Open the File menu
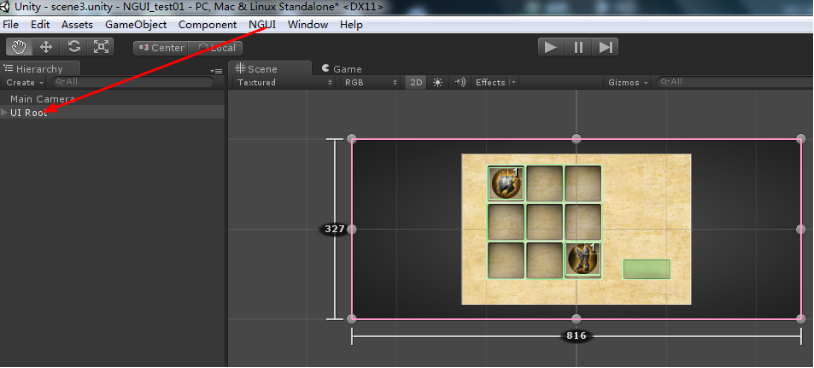The image size is (814, 368). click(x=11, y=25)
